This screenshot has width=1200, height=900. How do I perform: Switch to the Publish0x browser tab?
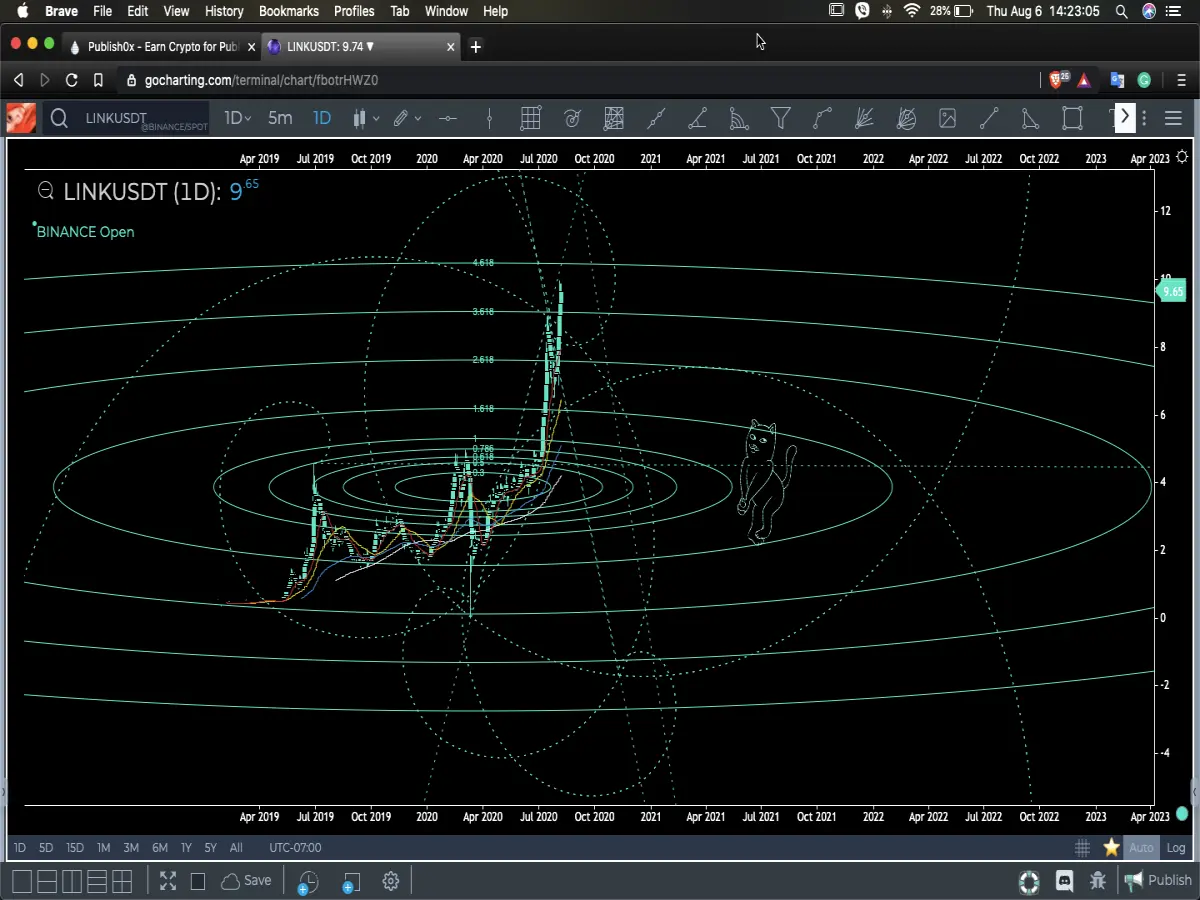[163, 46]
